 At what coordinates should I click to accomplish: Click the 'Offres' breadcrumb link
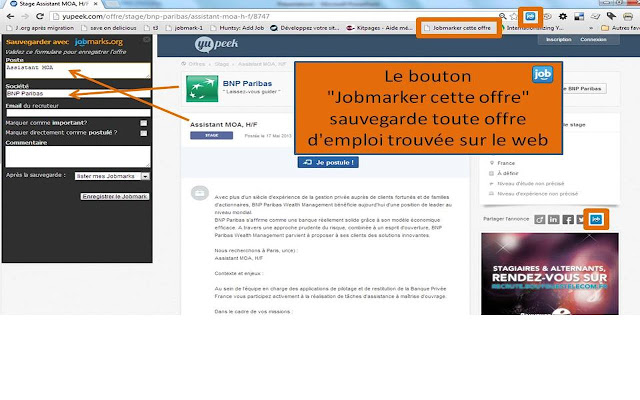click(197, 64)
